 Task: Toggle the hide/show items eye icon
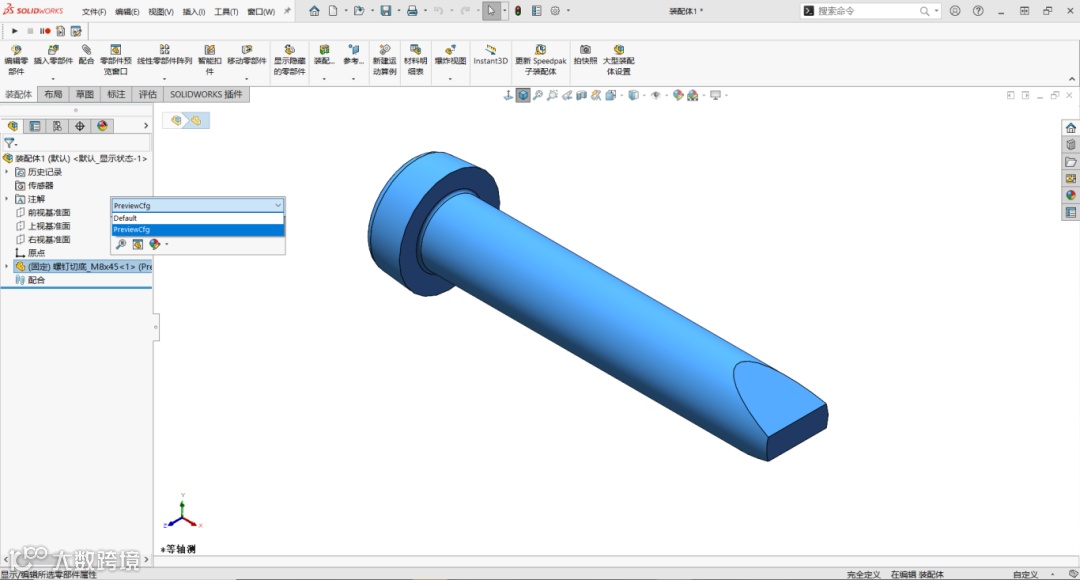656,95
